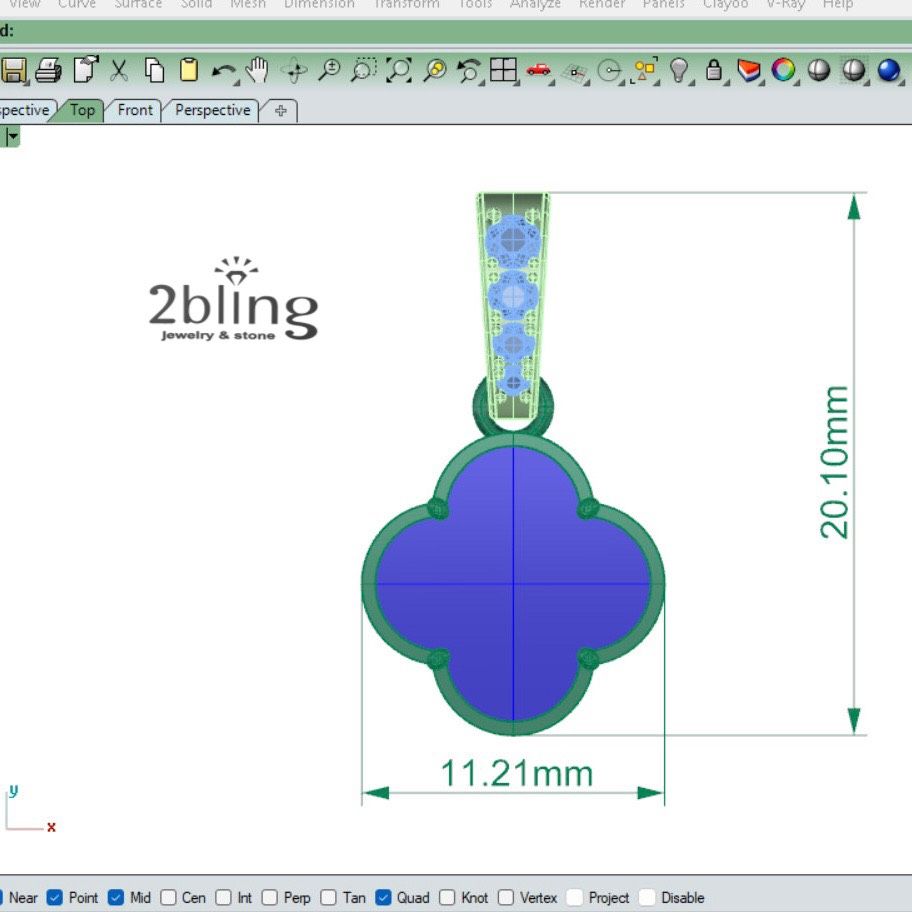Click the light bulb hide/show icon
The width and height of the screenshot is (912, 912).
point(680,70)
